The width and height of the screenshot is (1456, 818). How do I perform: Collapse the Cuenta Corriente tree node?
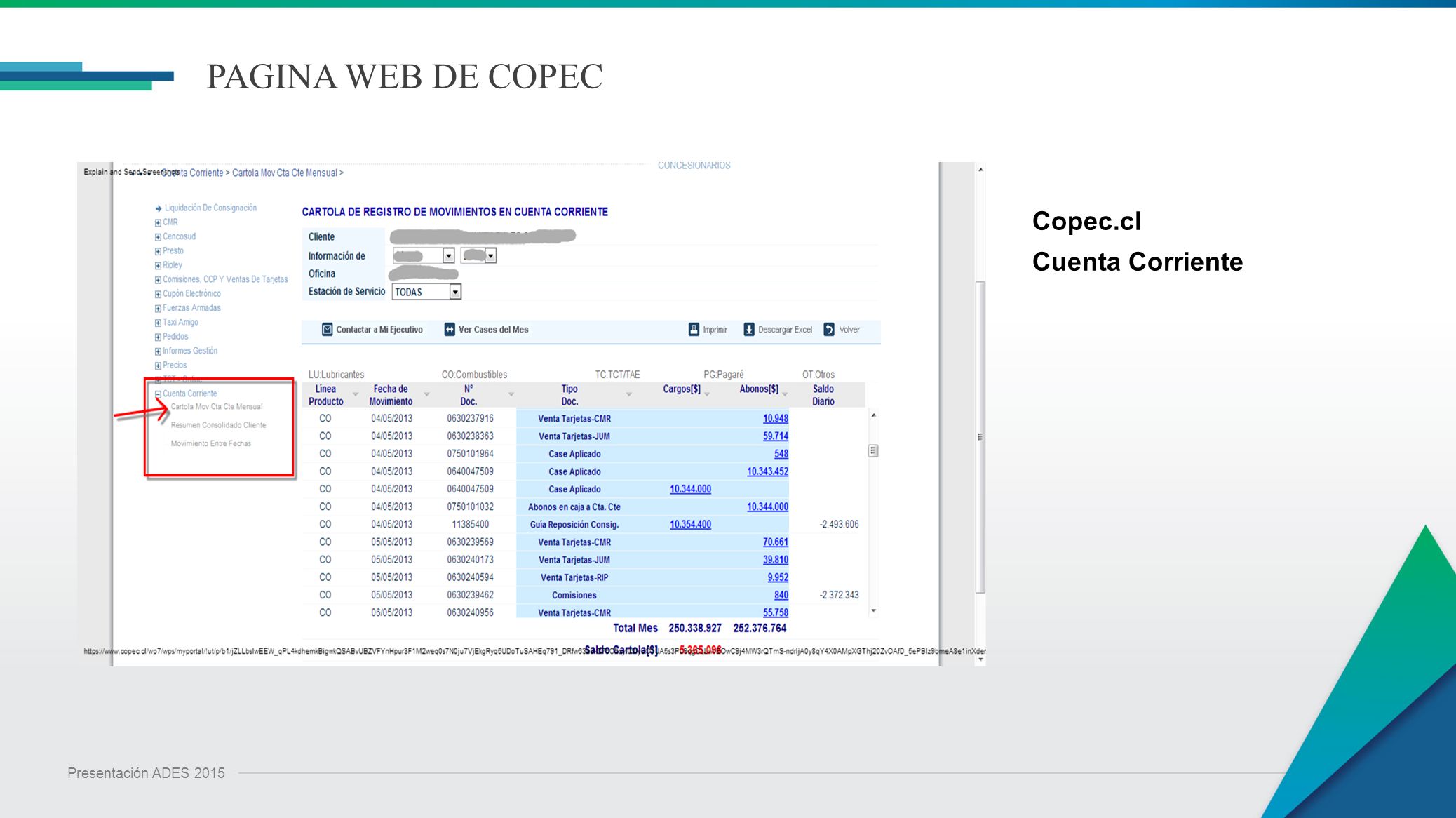[158, 394]
